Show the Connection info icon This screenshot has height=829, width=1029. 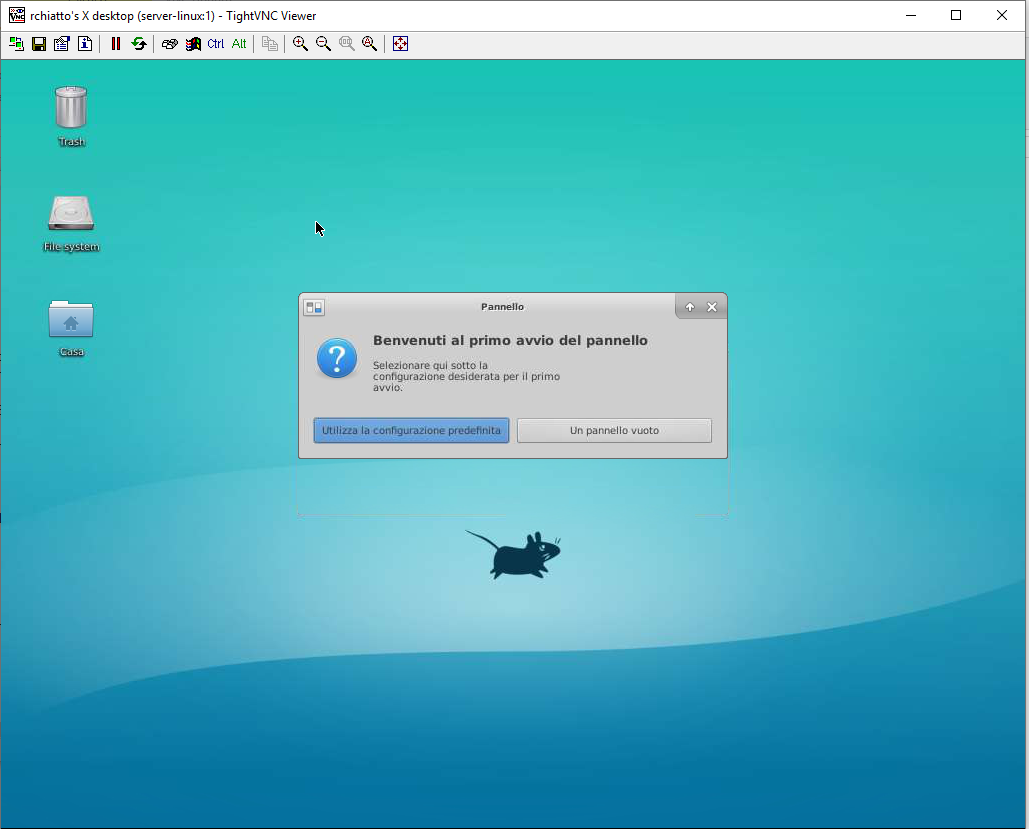coord(85,44)
